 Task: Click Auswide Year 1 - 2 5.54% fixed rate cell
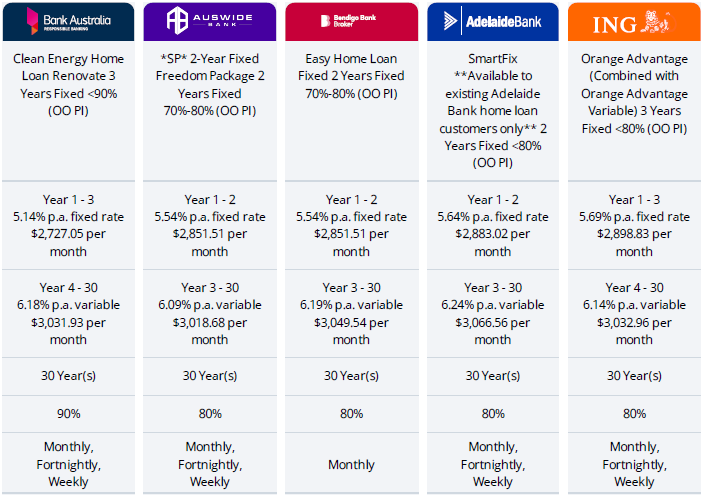point(210,226)
